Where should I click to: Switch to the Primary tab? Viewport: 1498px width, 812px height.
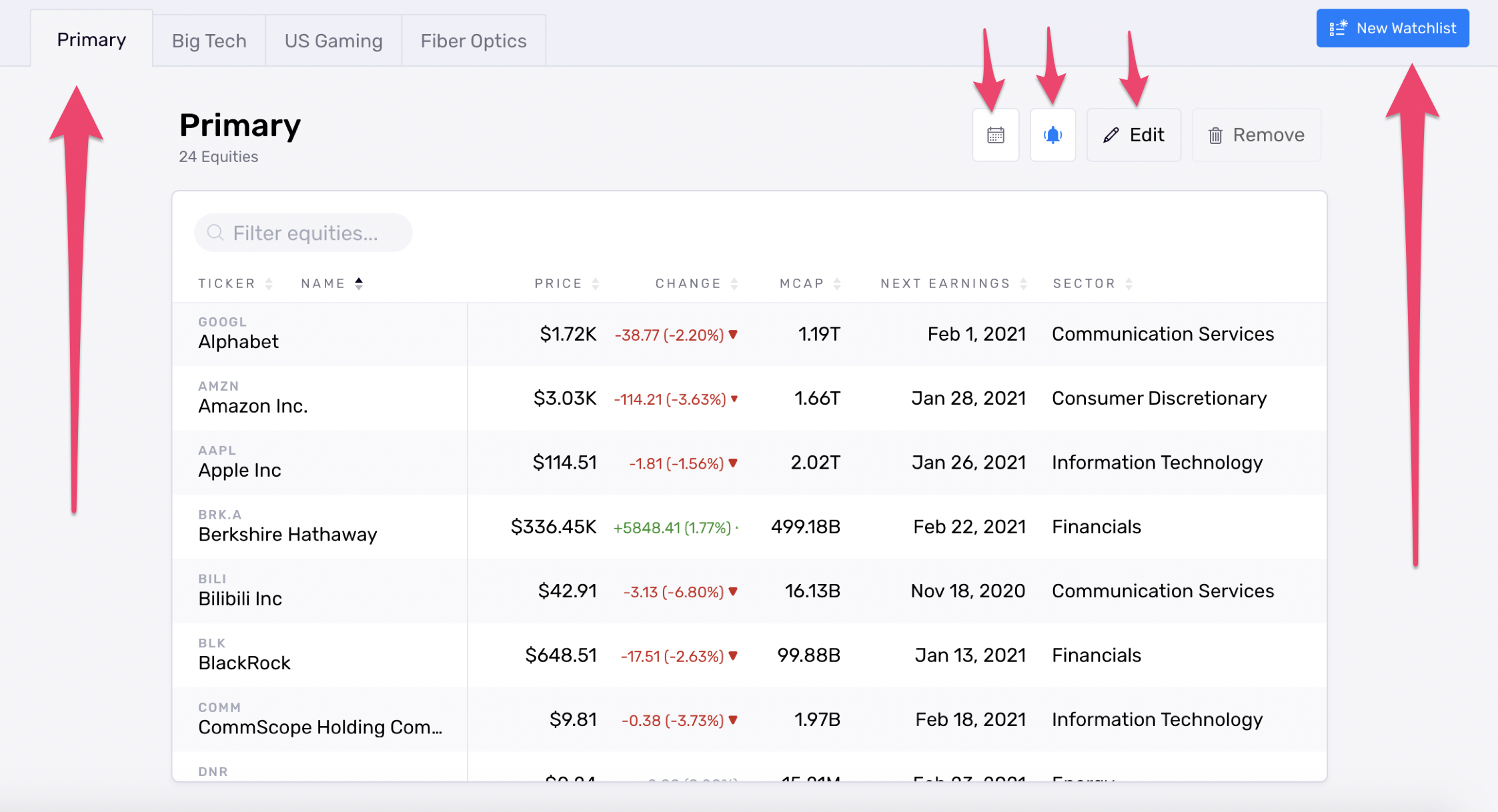point(91,39)
